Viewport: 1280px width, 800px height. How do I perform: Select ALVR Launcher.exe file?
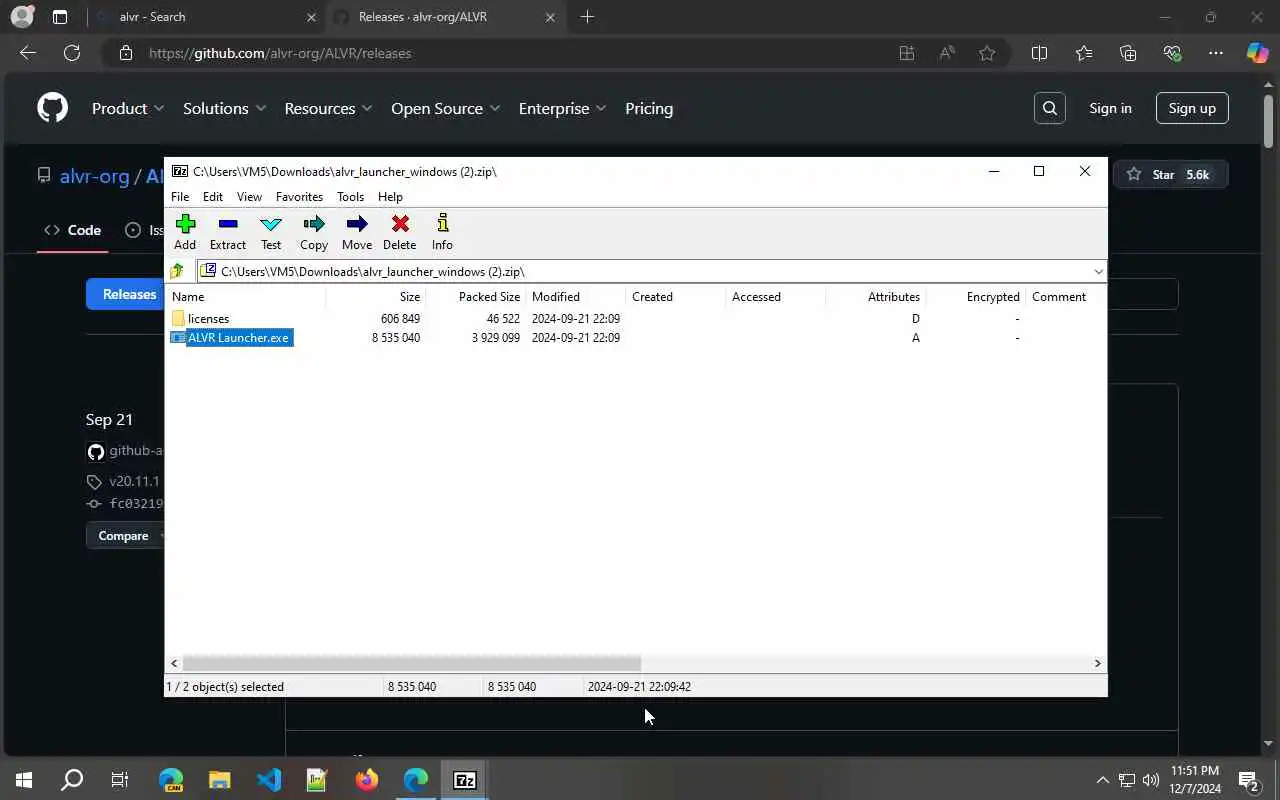coord(231,337)
